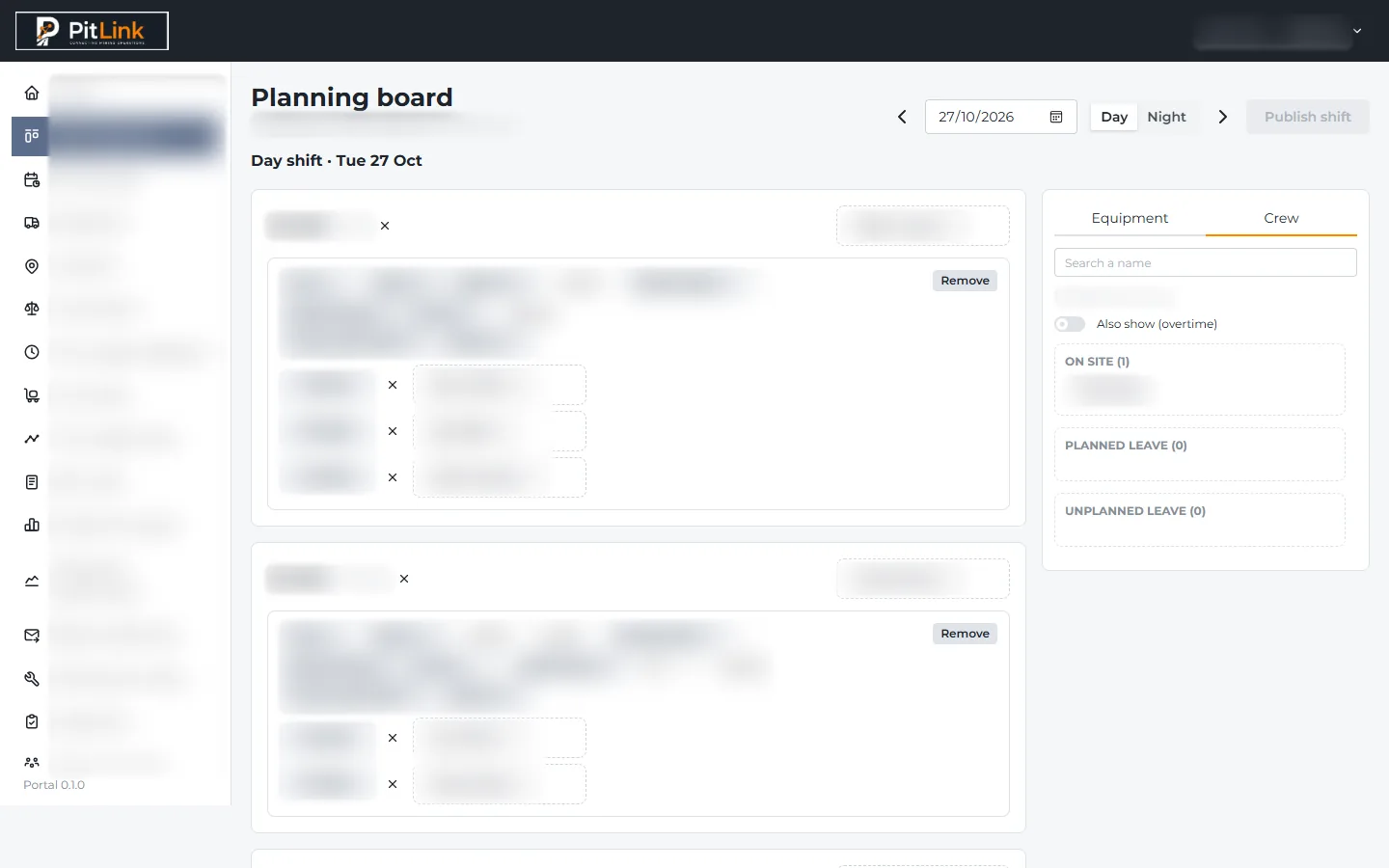Go to the previous shift arrow
Screen dimensions: 1389x868
[x=902, y=117]
